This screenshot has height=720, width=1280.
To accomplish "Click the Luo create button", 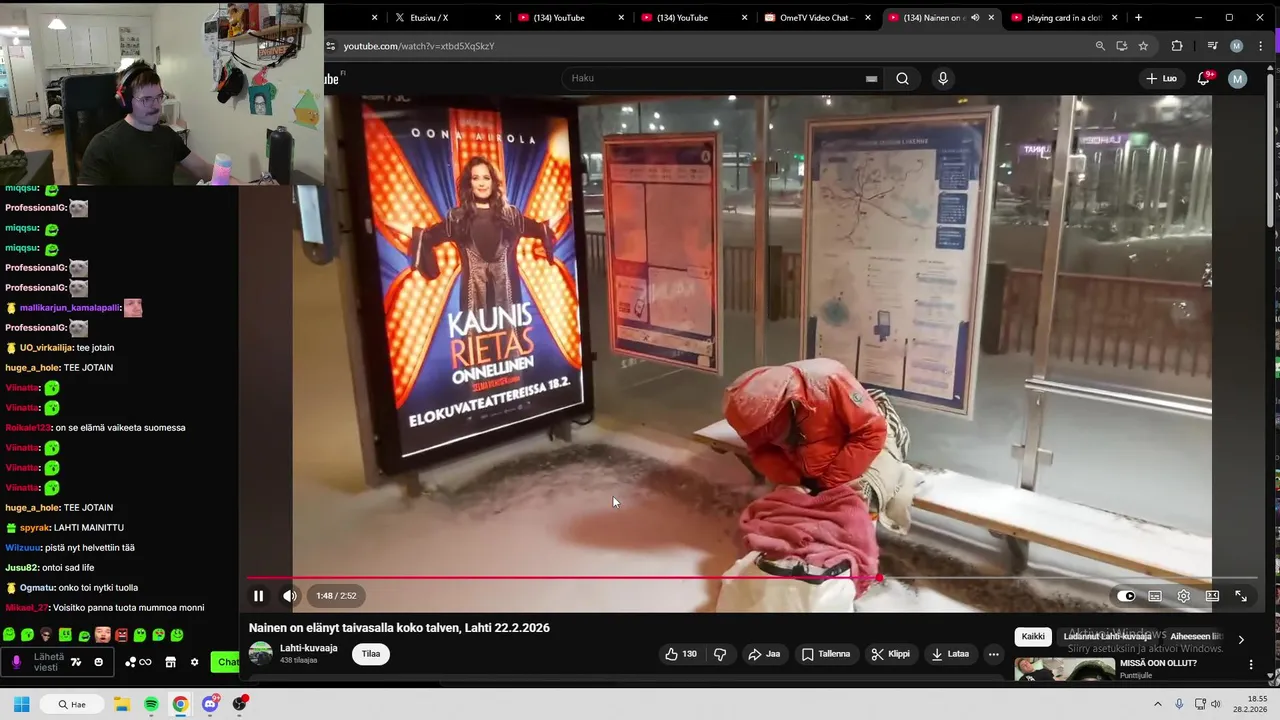I will [1161, 78].
